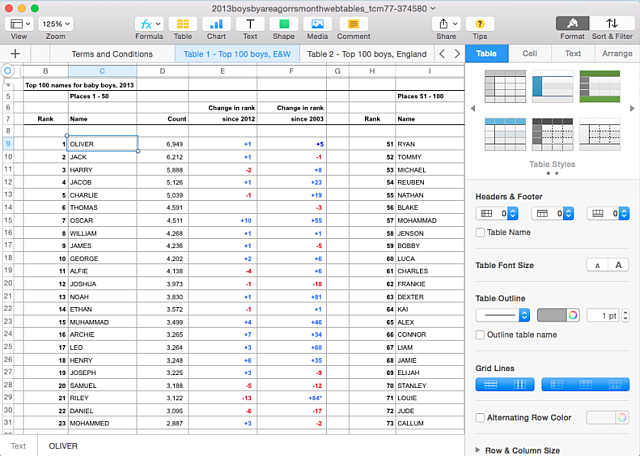Add a Comment using toolbar icon
The width and height of the screenshot is (640, 456).
353,24
